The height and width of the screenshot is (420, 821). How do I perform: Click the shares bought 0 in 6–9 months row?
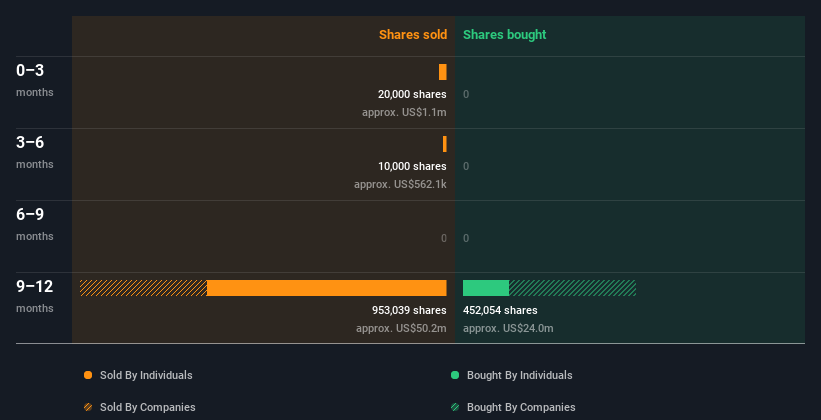466,238
